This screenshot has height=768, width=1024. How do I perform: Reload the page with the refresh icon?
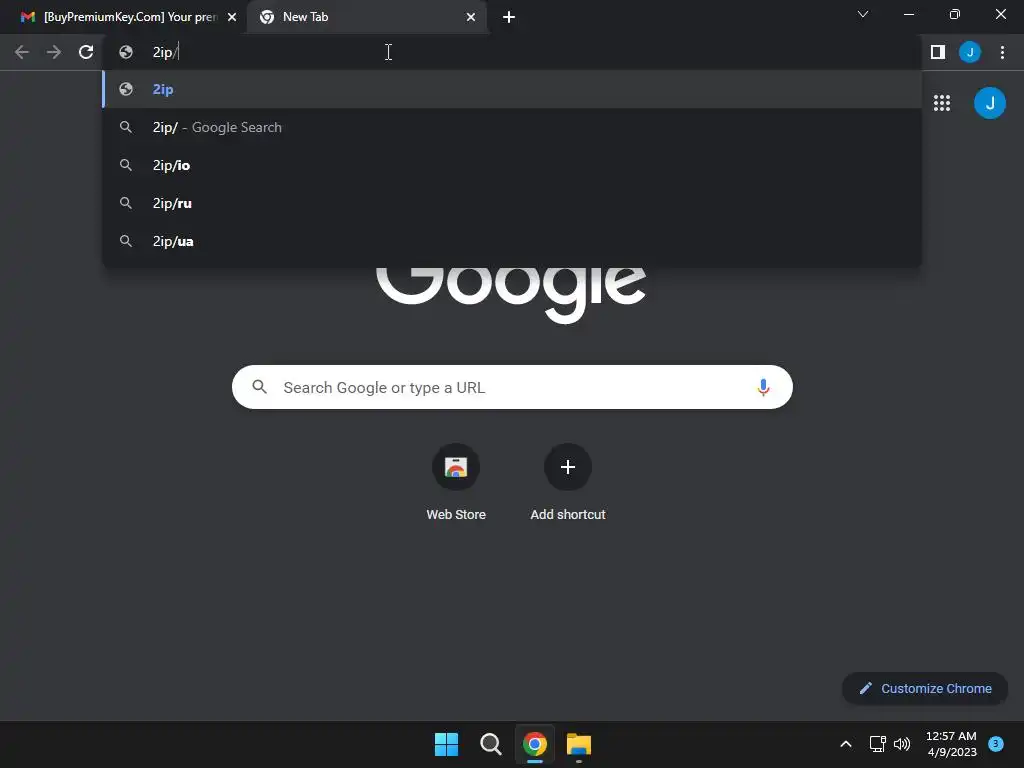[x=86, y=52]
